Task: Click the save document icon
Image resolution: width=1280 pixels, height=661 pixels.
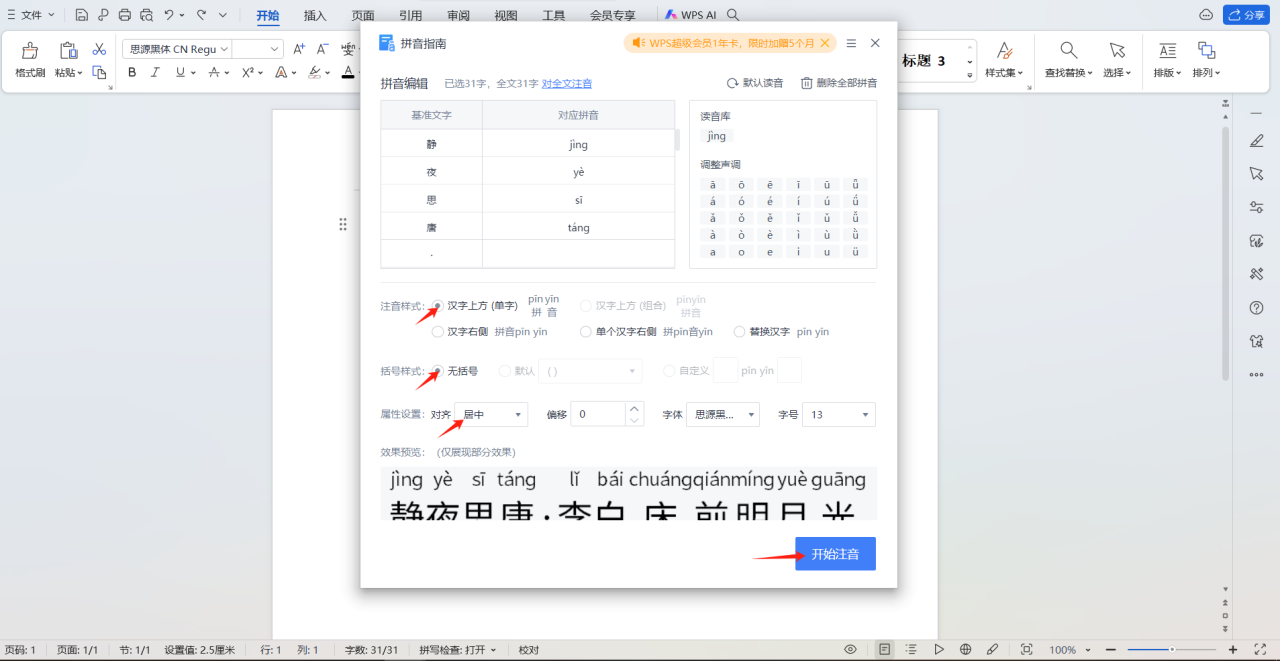Action: [82, 15]
